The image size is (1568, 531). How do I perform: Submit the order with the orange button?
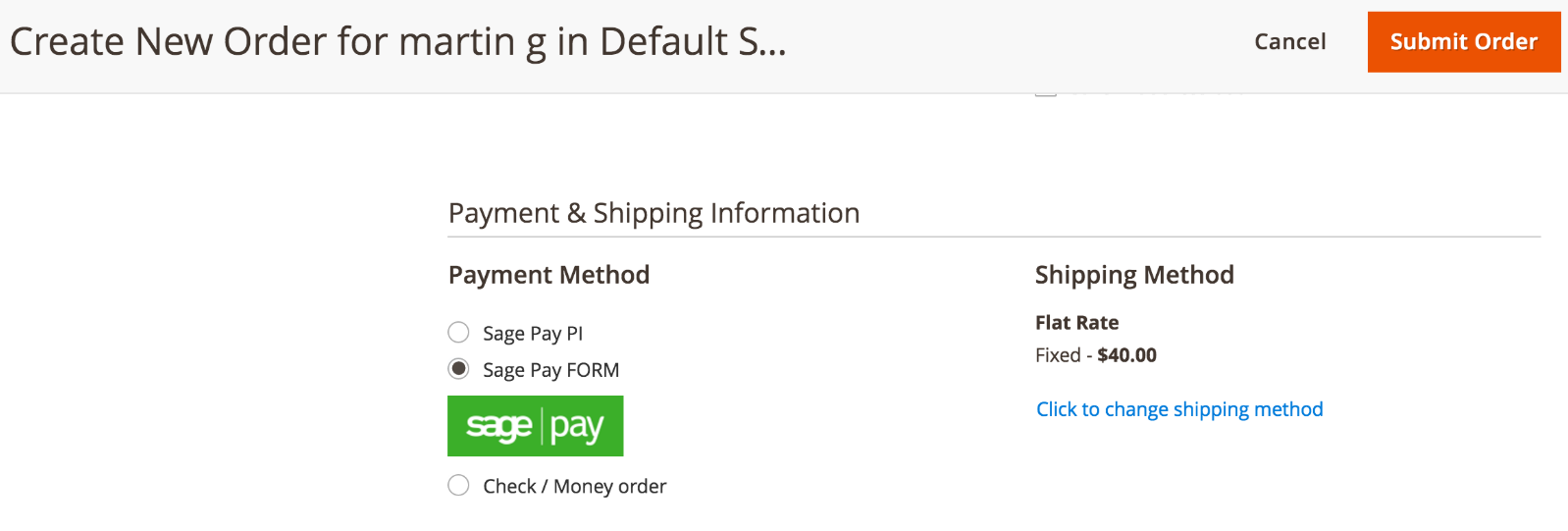(1464, 42)
